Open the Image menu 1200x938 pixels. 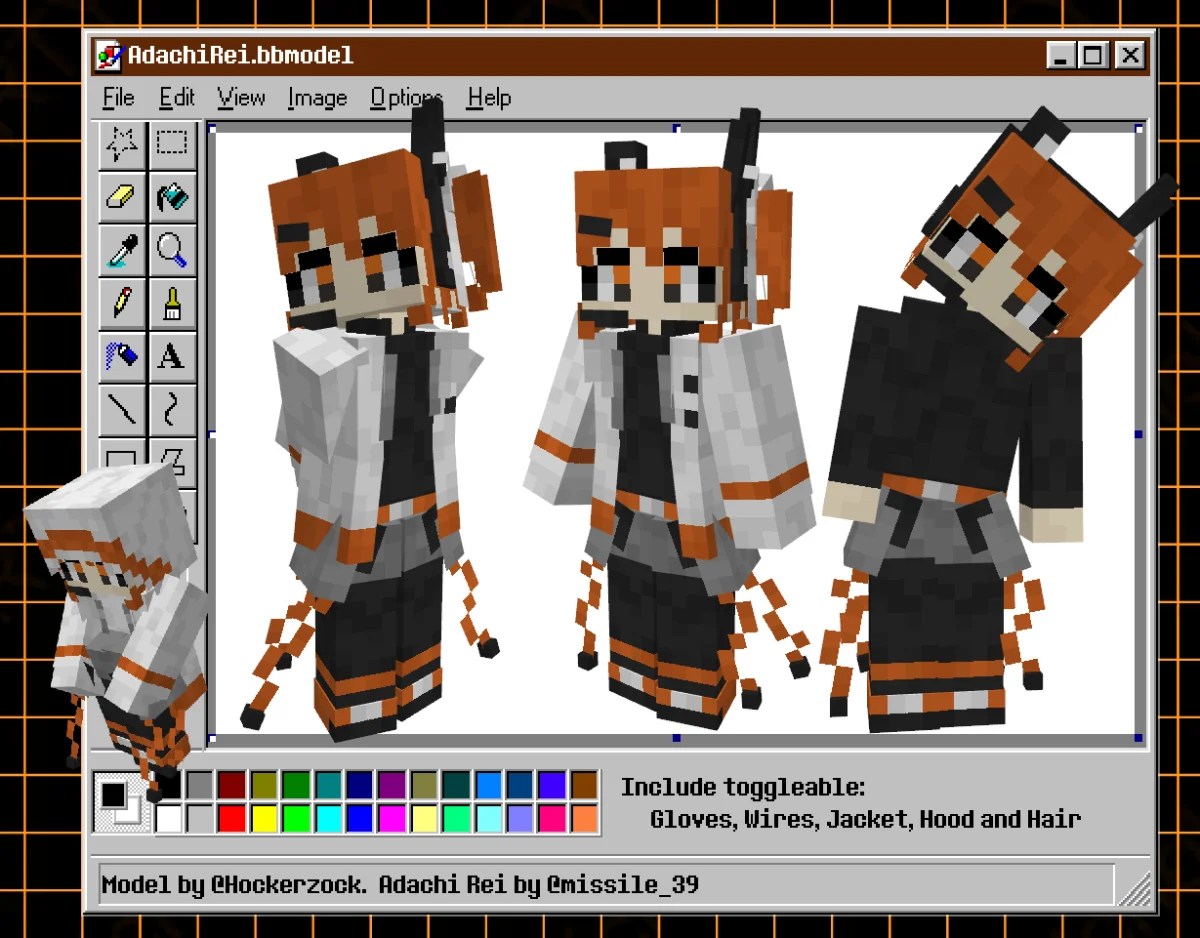317,98
